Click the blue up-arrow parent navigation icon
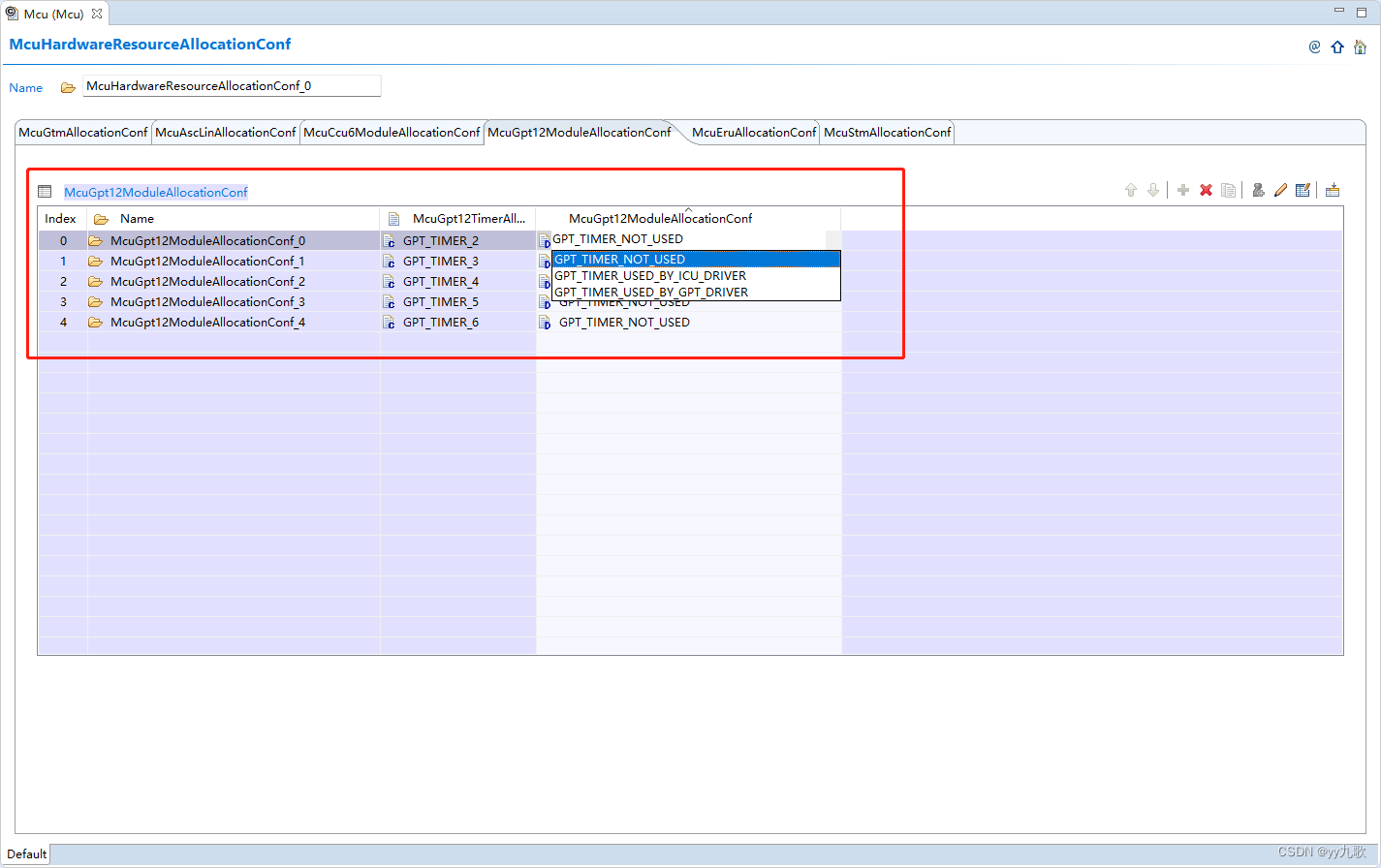 pos(1337,46)
